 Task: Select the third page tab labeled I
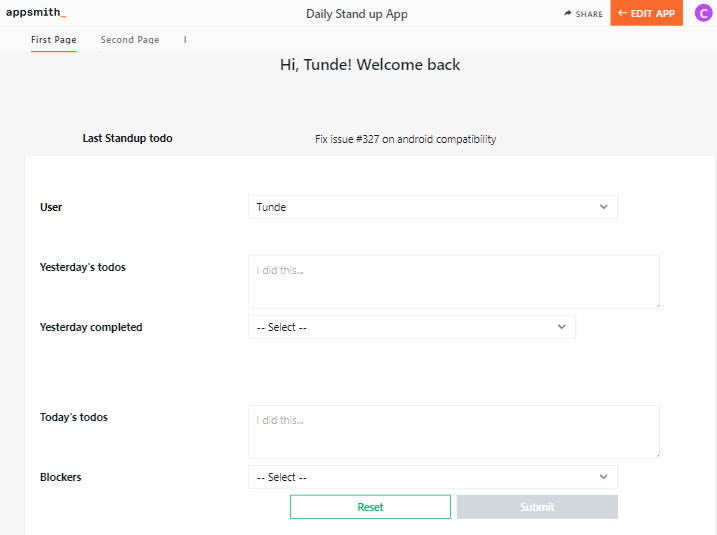pyautogui.click(x=185, y=40)
